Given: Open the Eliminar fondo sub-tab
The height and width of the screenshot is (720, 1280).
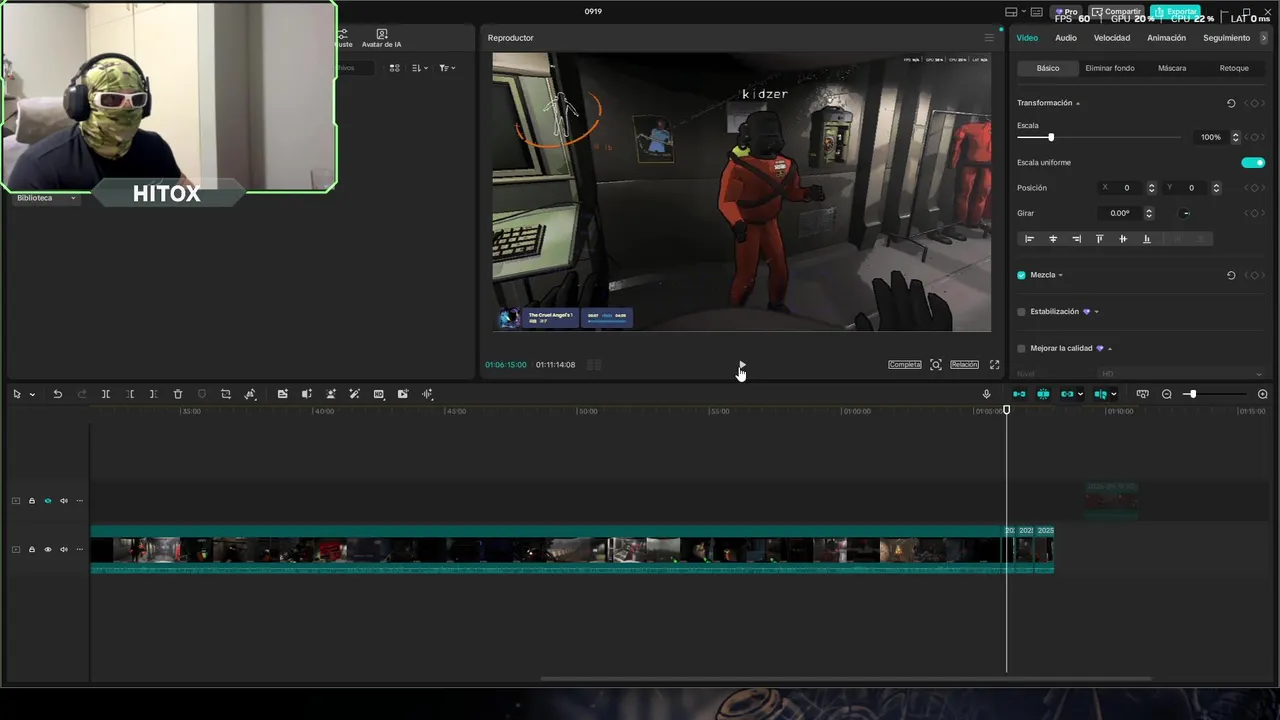Looking at the screenshot, I should pos(1110,68).
